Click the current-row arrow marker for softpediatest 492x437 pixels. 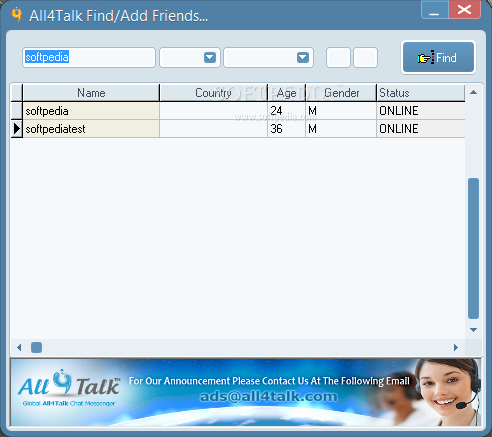click(17, 129)
